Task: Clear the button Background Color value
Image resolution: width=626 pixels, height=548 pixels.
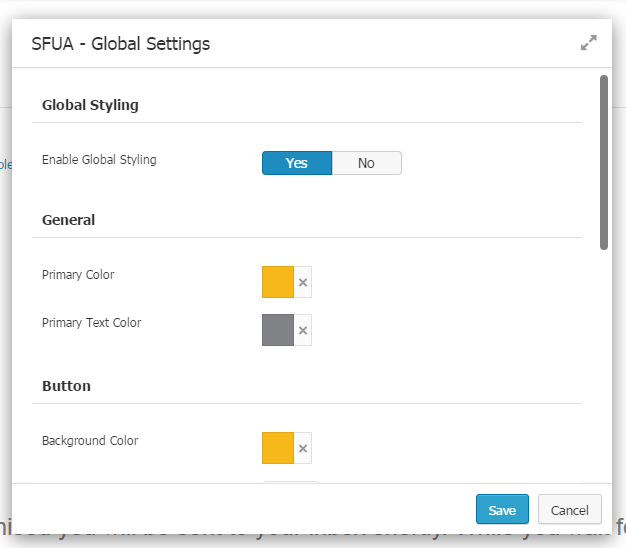Action: coord(303,448)
